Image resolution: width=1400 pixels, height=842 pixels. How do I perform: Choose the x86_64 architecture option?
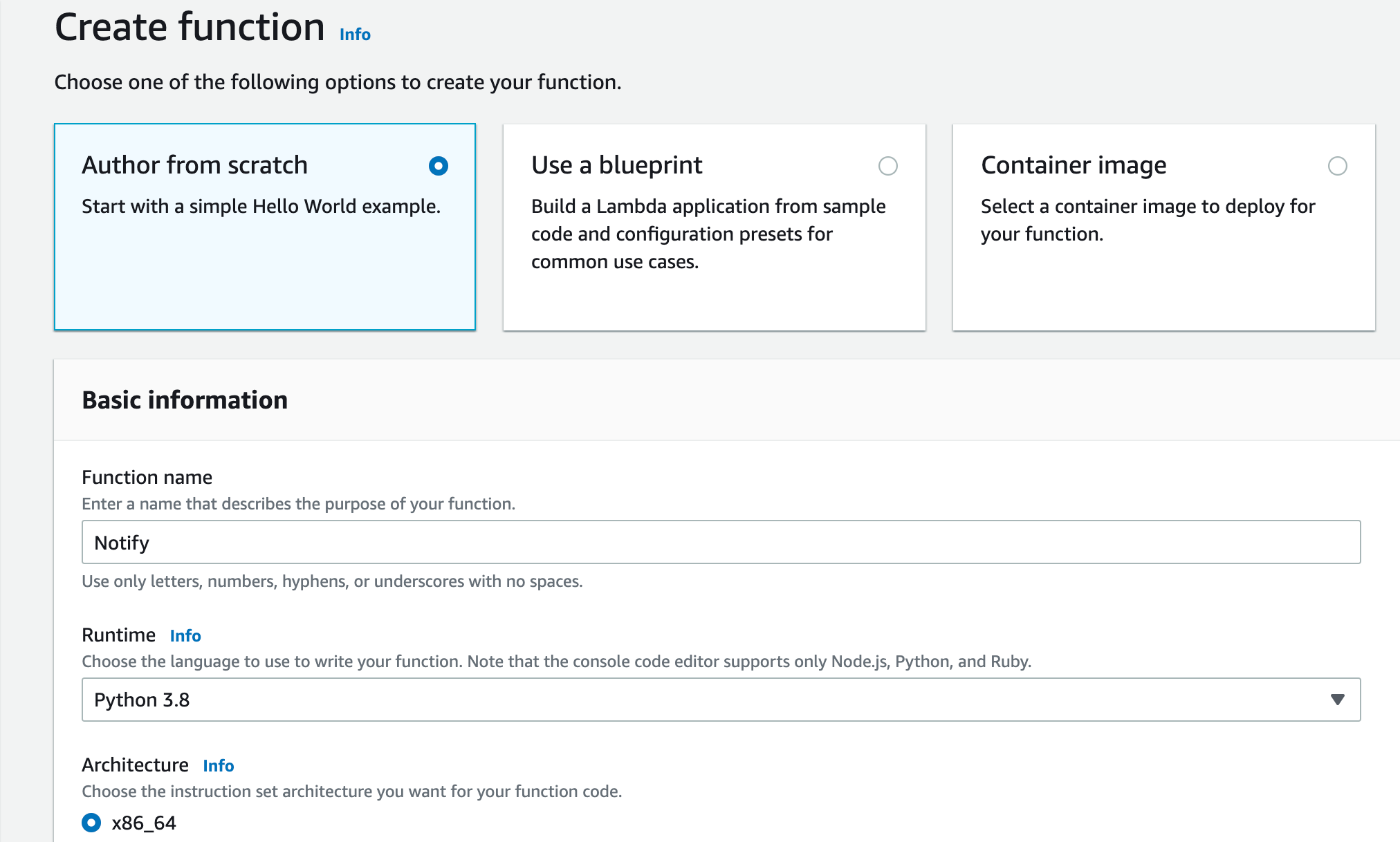click(91, 823)
